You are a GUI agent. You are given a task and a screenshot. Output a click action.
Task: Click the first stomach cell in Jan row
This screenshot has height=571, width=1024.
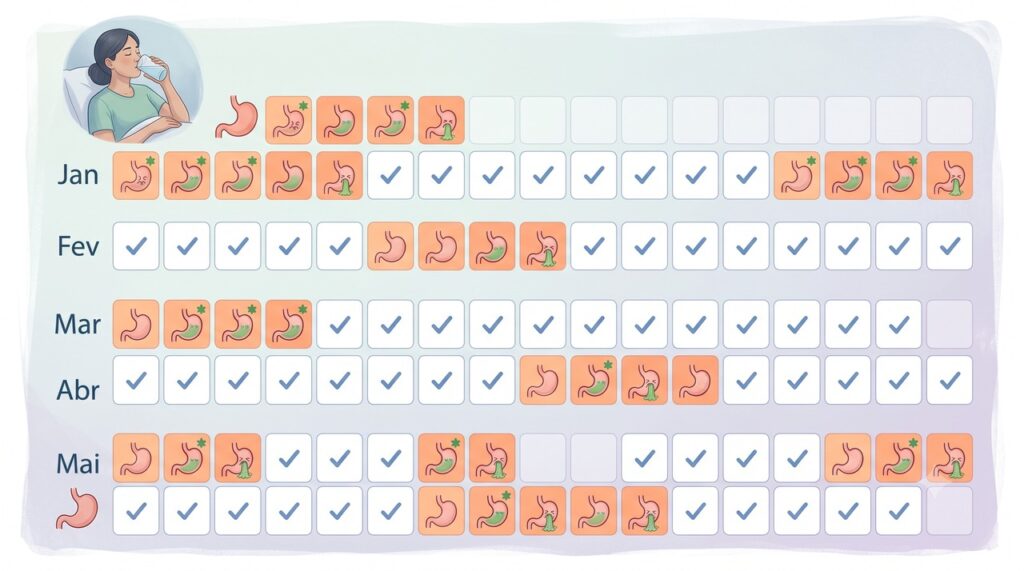click(136, 176)
